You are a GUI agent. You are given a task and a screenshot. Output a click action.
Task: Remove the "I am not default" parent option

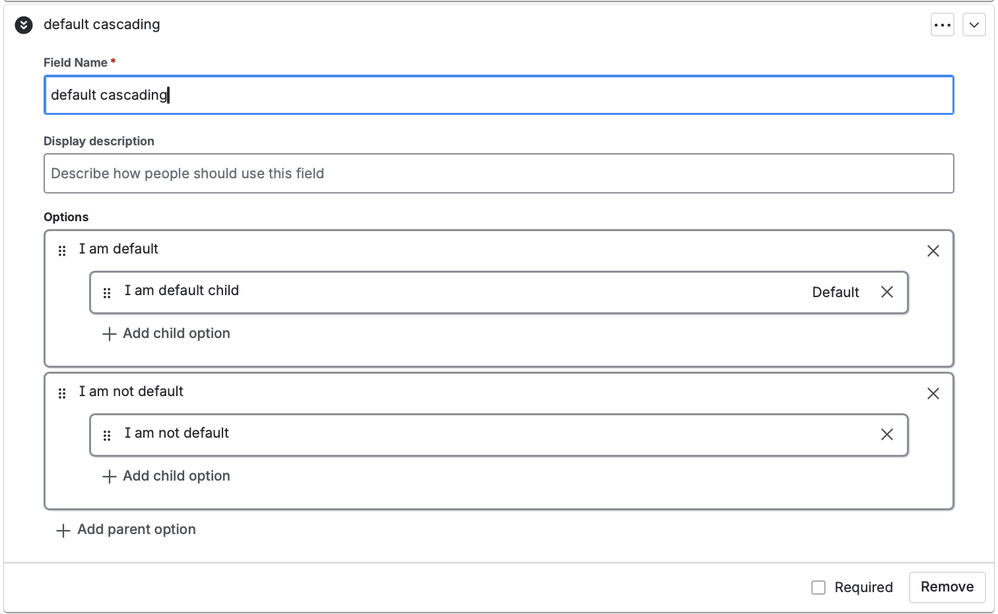click(x=933, y=394)
